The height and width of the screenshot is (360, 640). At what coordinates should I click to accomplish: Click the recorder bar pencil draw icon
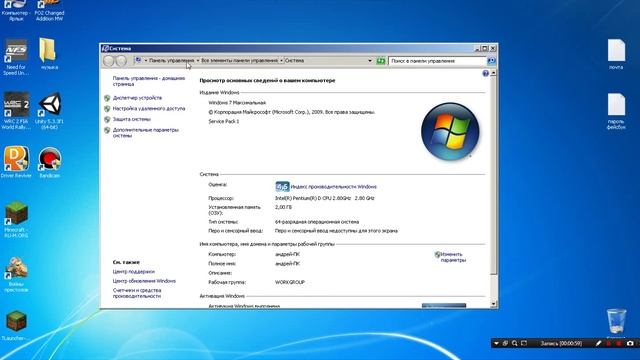598,344
